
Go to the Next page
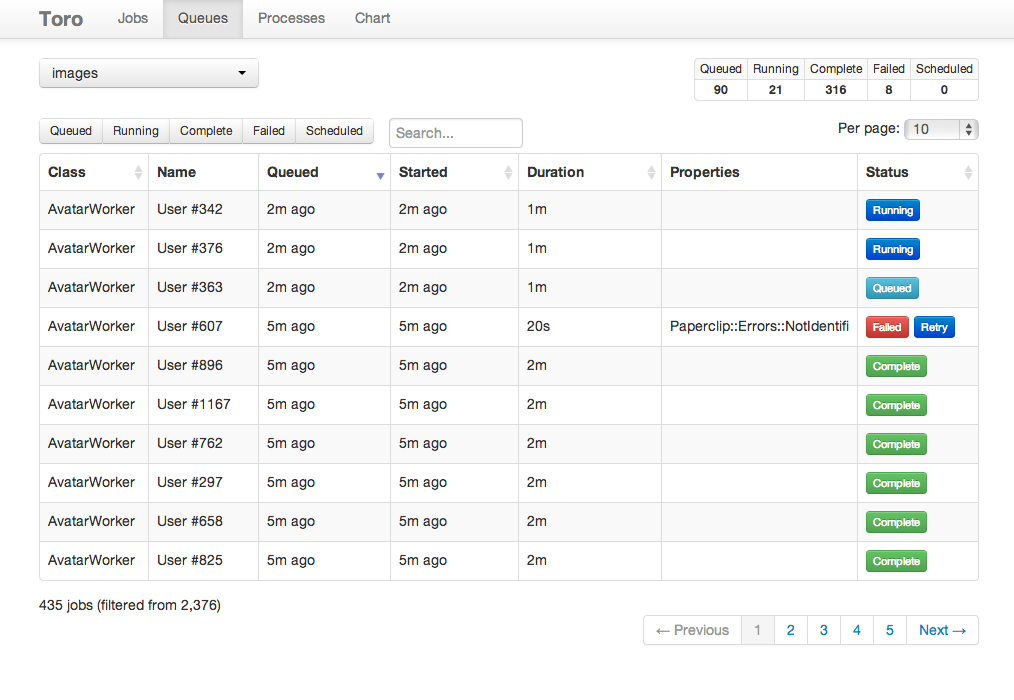[942, 630]
